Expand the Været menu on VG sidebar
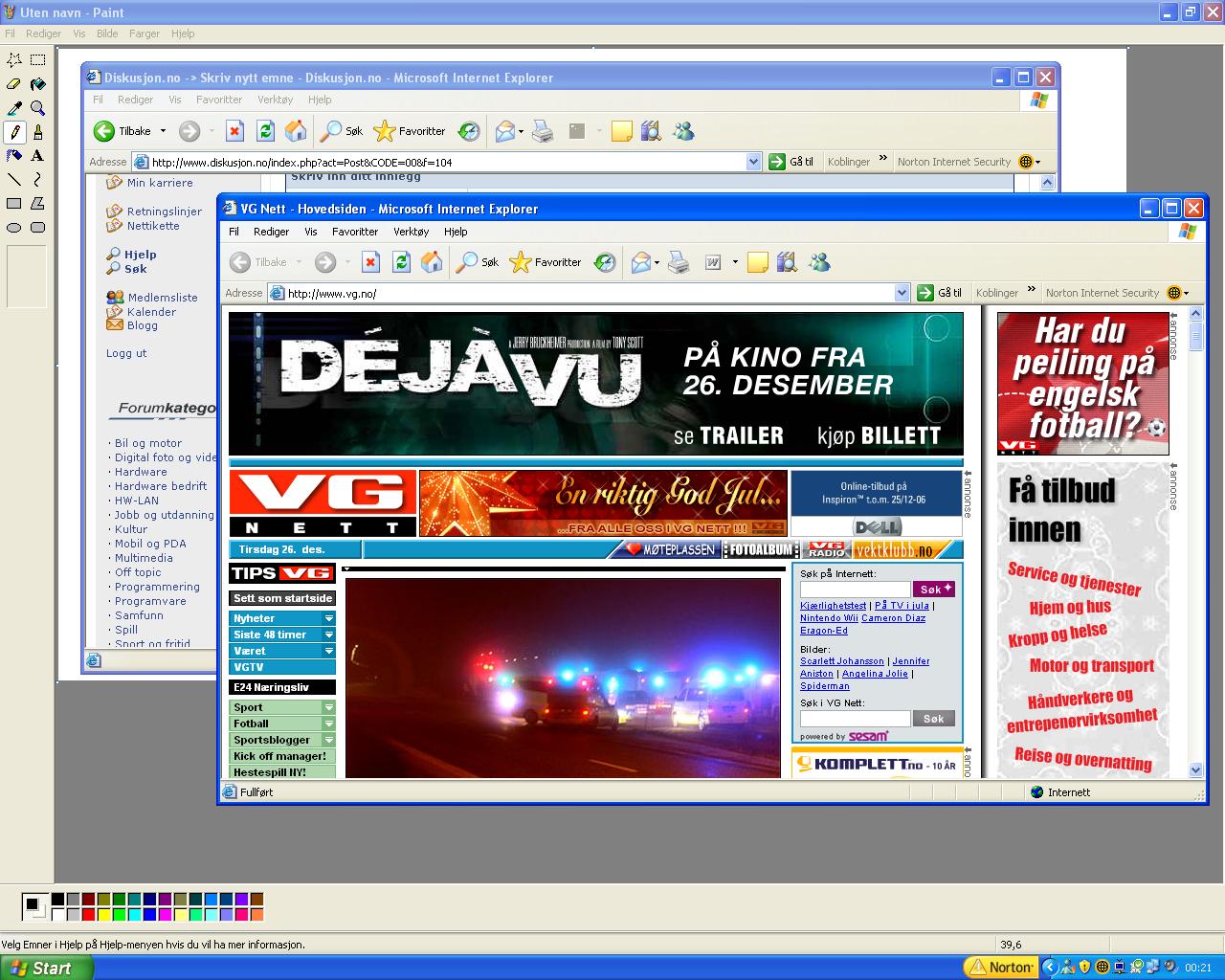1225x980 pixels. 329,651
